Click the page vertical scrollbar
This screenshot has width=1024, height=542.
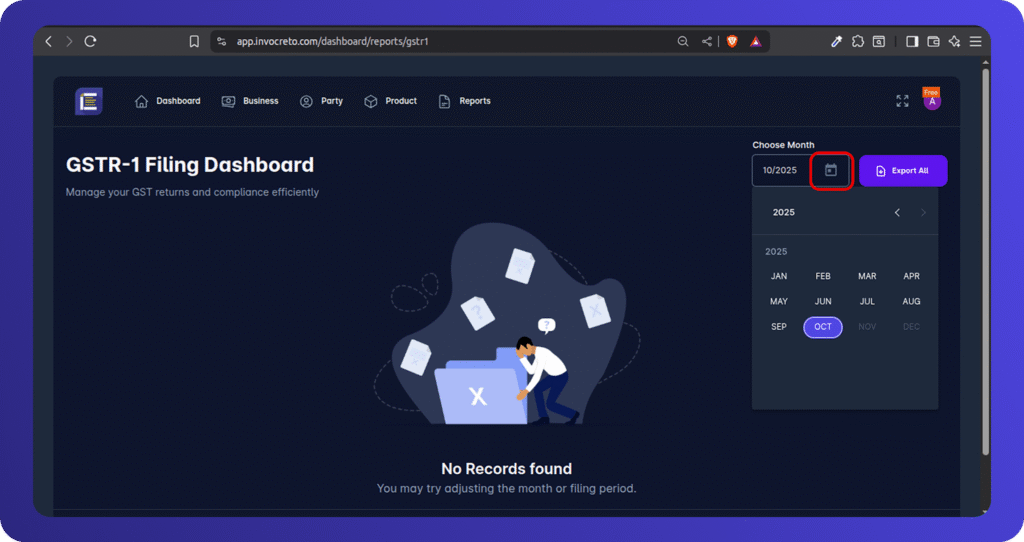click(985, 261)
